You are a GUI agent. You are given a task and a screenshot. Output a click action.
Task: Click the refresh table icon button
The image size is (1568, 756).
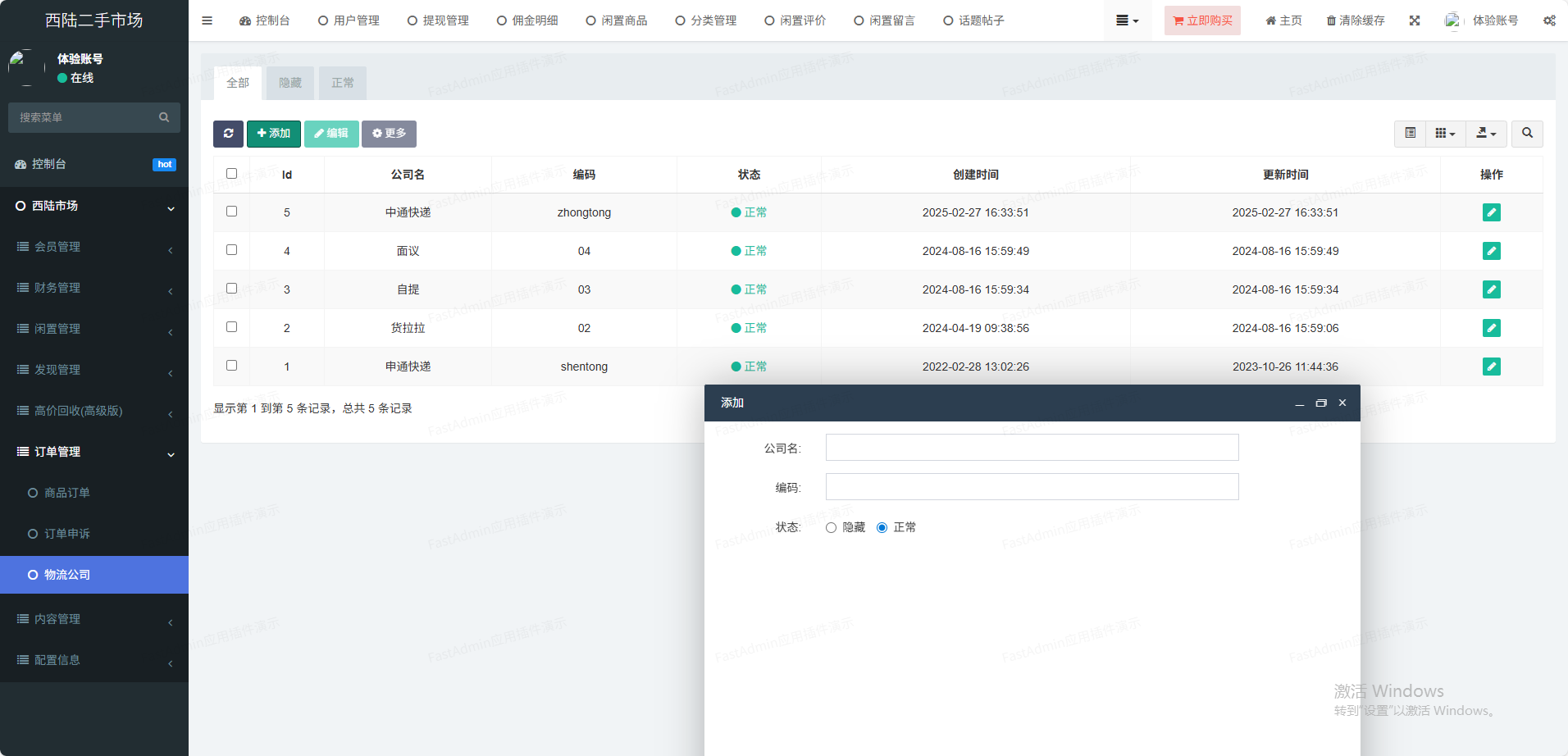(x=228, y=134)
